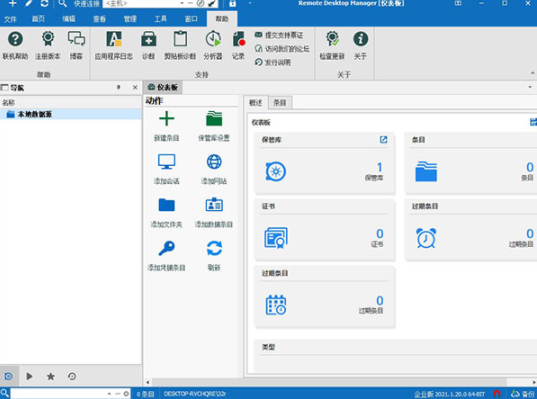Collapse the ribbon with the caret
This screenshot has height=399, width=537.
[532, 73]
